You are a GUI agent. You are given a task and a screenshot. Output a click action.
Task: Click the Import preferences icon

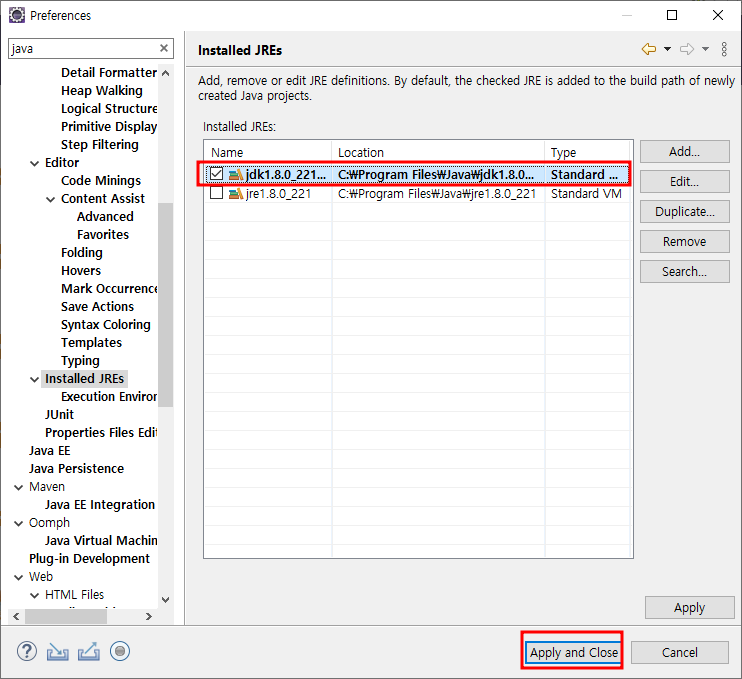(57, 652)
